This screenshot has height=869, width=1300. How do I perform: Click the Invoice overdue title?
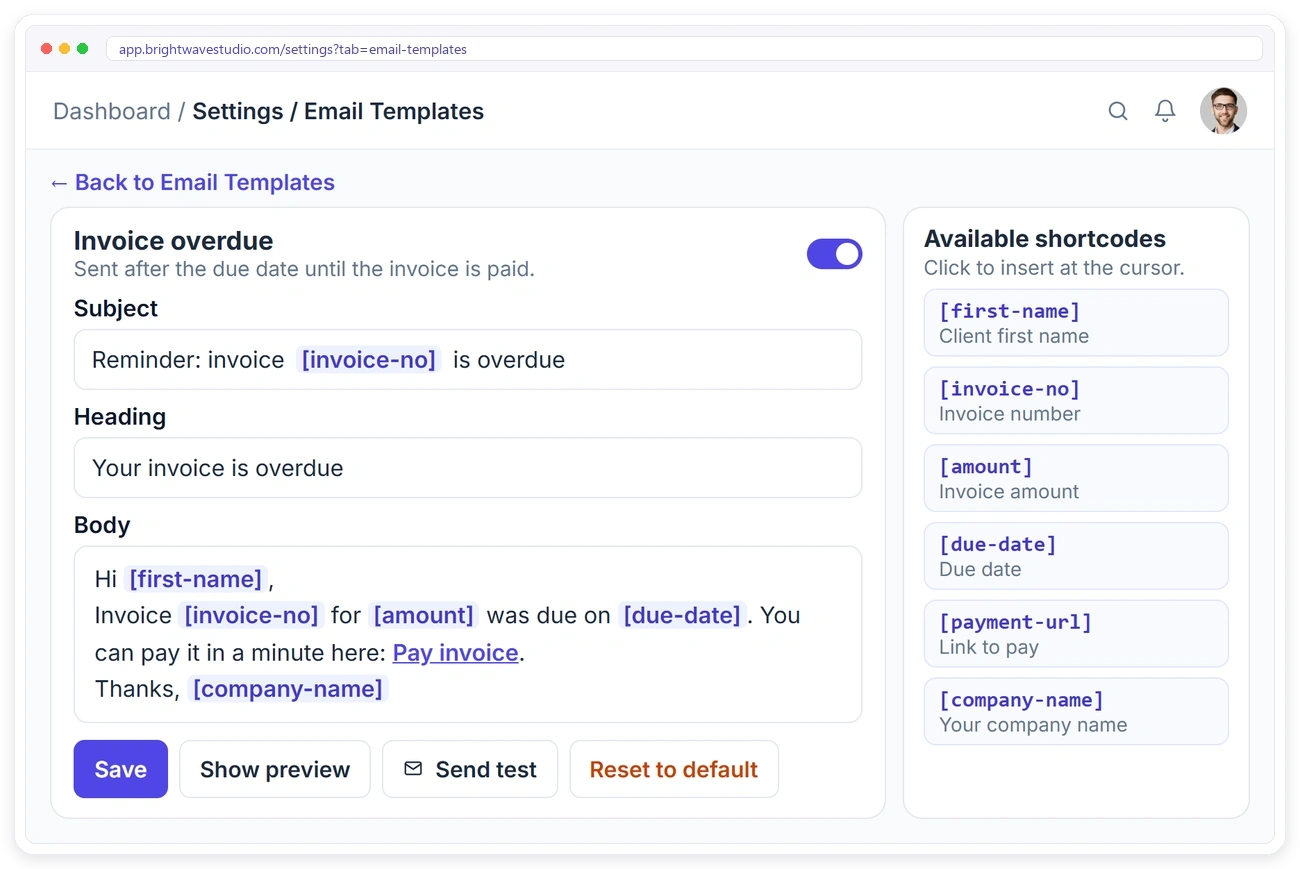tap(174, 241)
